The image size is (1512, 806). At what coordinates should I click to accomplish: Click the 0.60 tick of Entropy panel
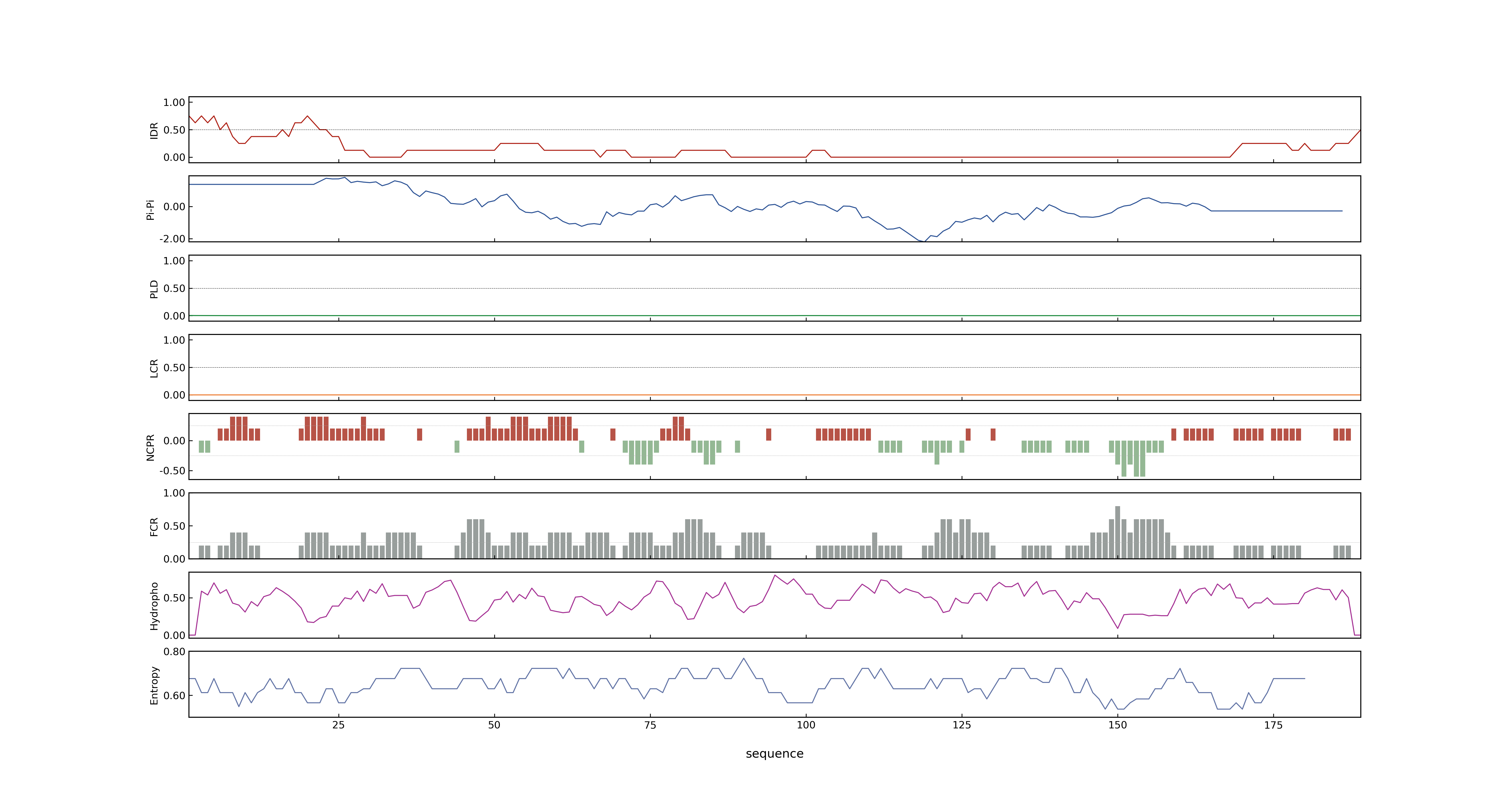coord(174,696)
